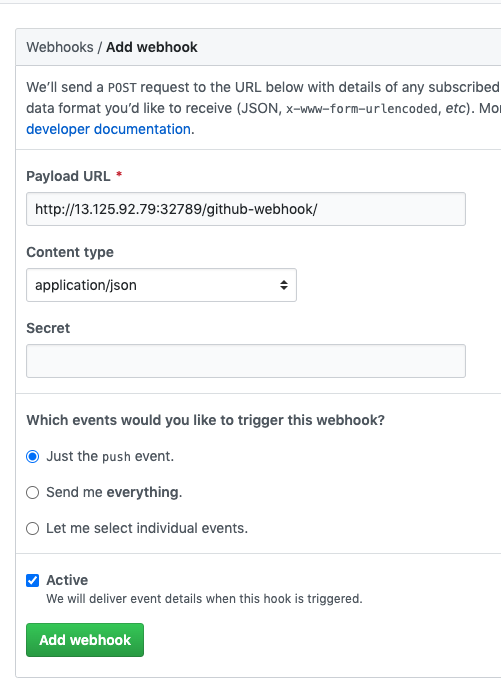501x689 pixels.
Task: Click 'Let me select individual events.' label text
Action: (x=147, y=528)
